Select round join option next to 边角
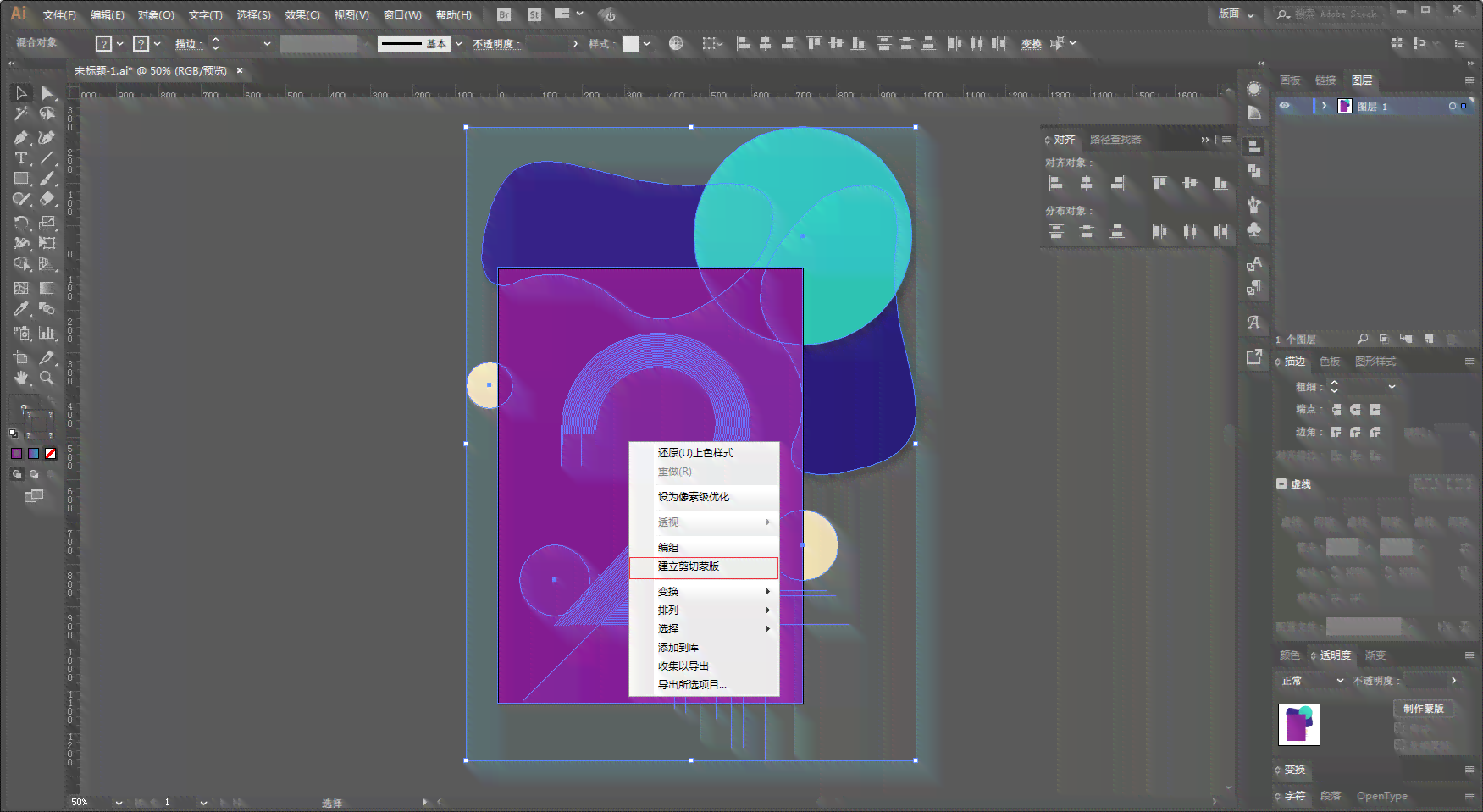 [x=1355, y=432]
